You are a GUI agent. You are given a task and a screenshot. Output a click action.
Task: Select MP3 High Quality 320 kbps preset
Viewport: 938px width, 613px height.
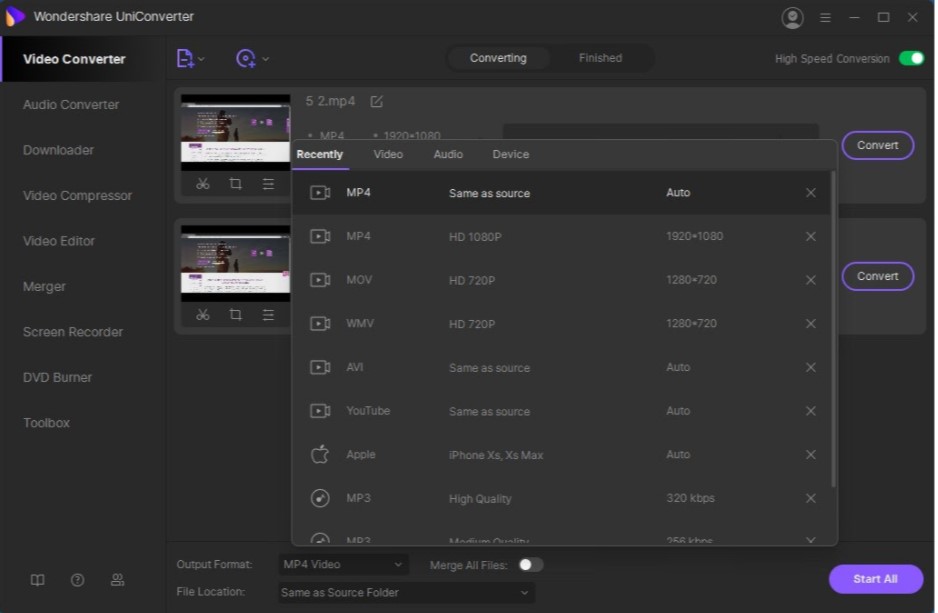tap(561, 498)
